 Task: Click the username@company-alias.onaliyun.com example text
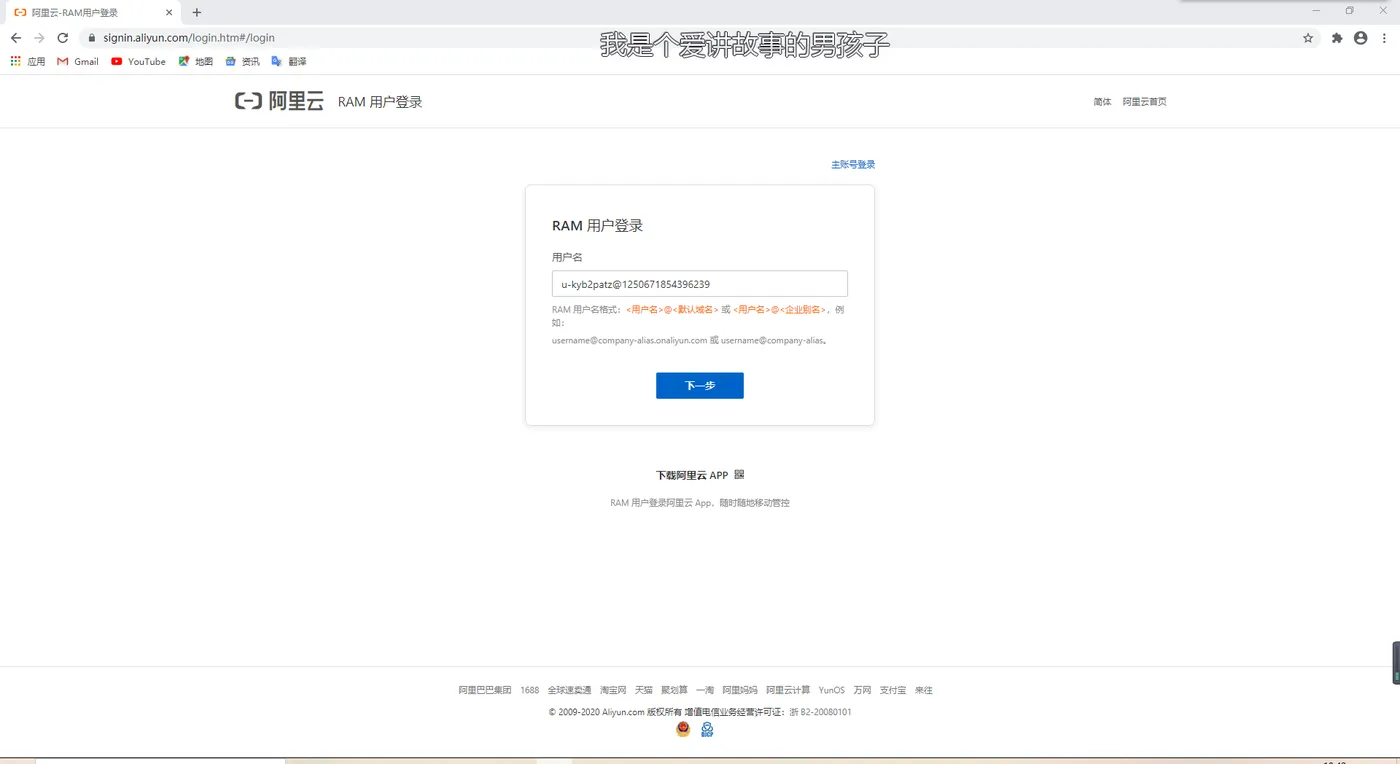click(630, 340)
